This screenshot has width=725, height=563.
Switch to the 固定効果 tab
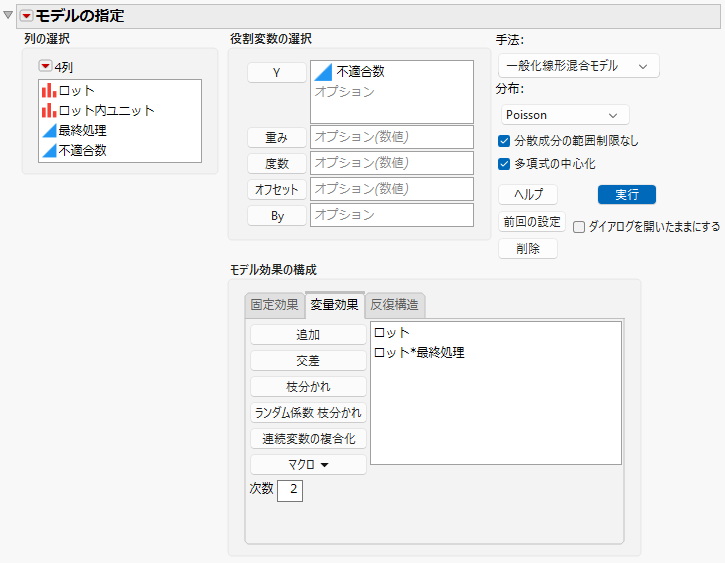[274, 305]
